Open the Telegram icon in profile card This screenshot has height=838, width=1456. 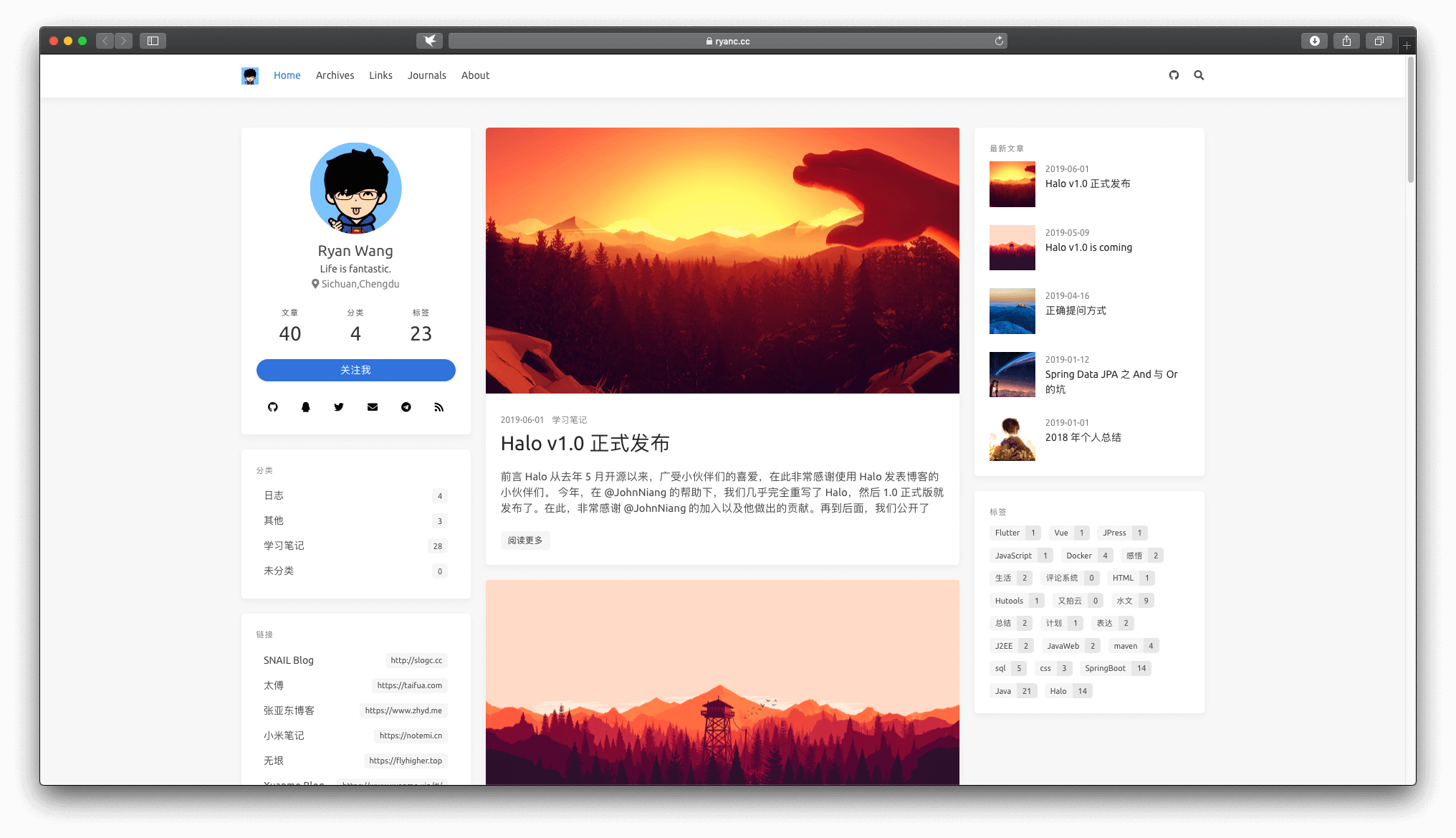[406, 407]
